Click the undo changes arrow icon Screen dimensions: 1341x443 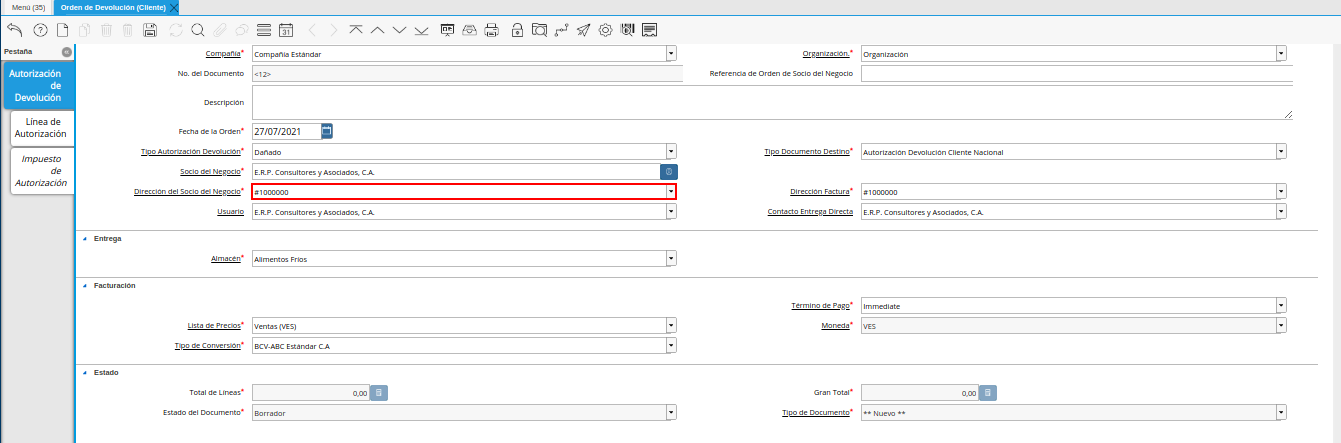(x=14, y=30)
